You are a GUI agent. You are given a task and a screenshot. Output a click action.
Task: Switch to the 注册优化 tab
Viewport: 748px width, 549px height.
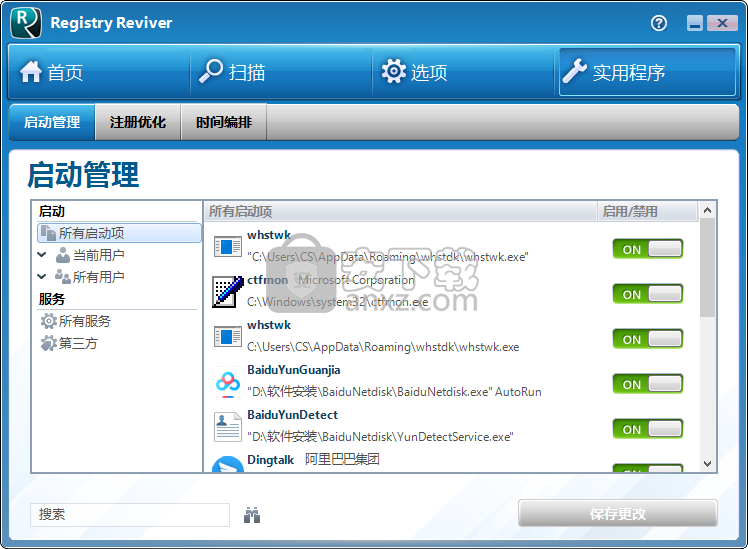pos(138,122)
